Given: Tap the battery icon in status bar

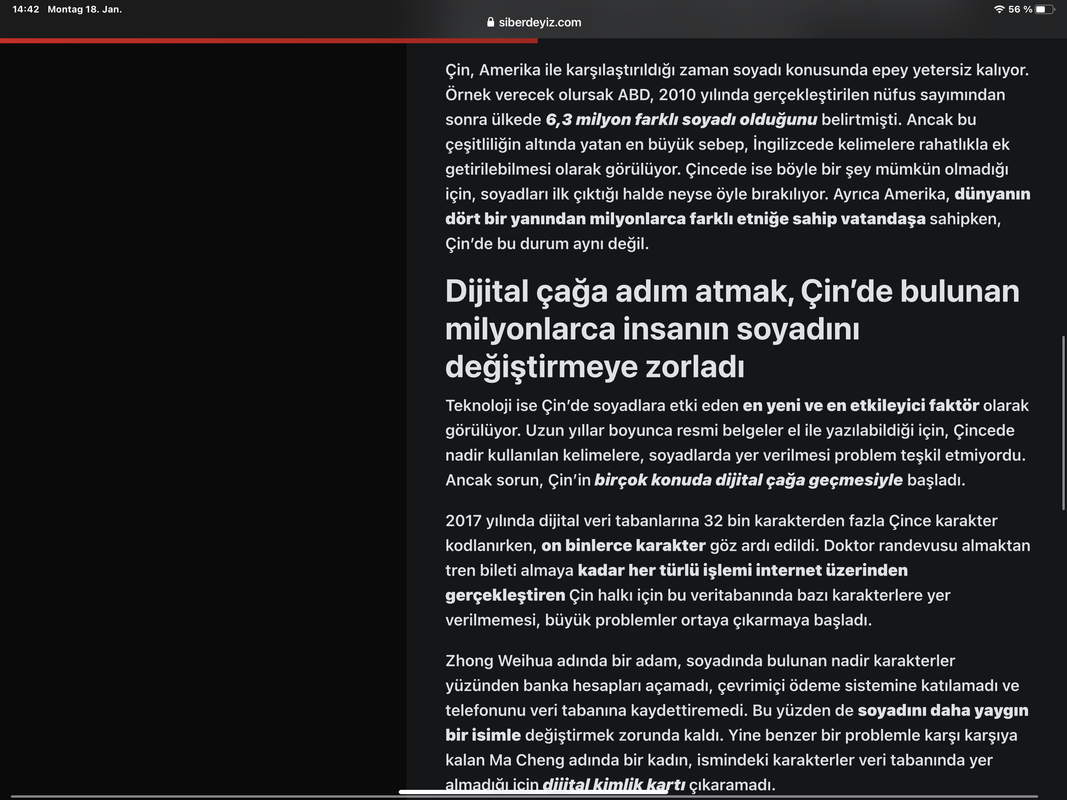Looking at the screenshot, I should coord(1045,10).
